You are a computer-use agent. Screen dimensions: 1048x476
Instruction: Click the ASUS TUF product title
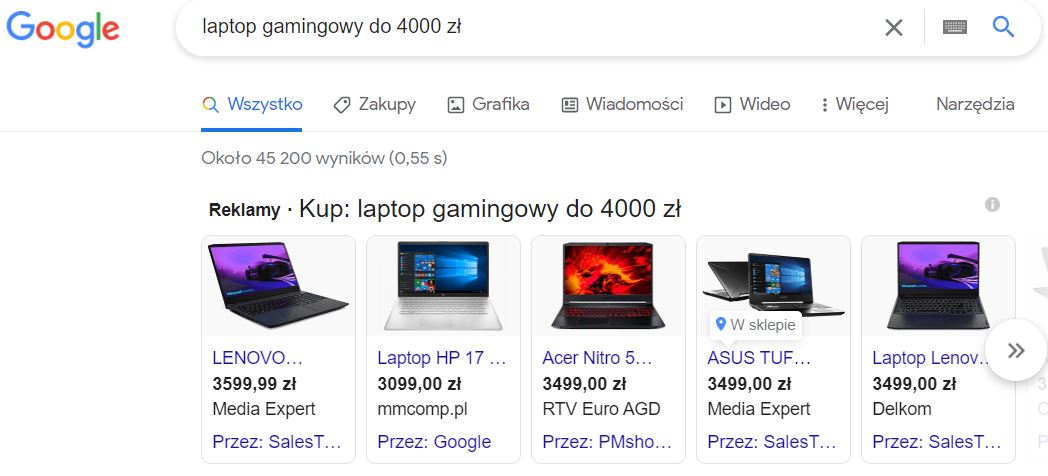(x=759, y=358)
